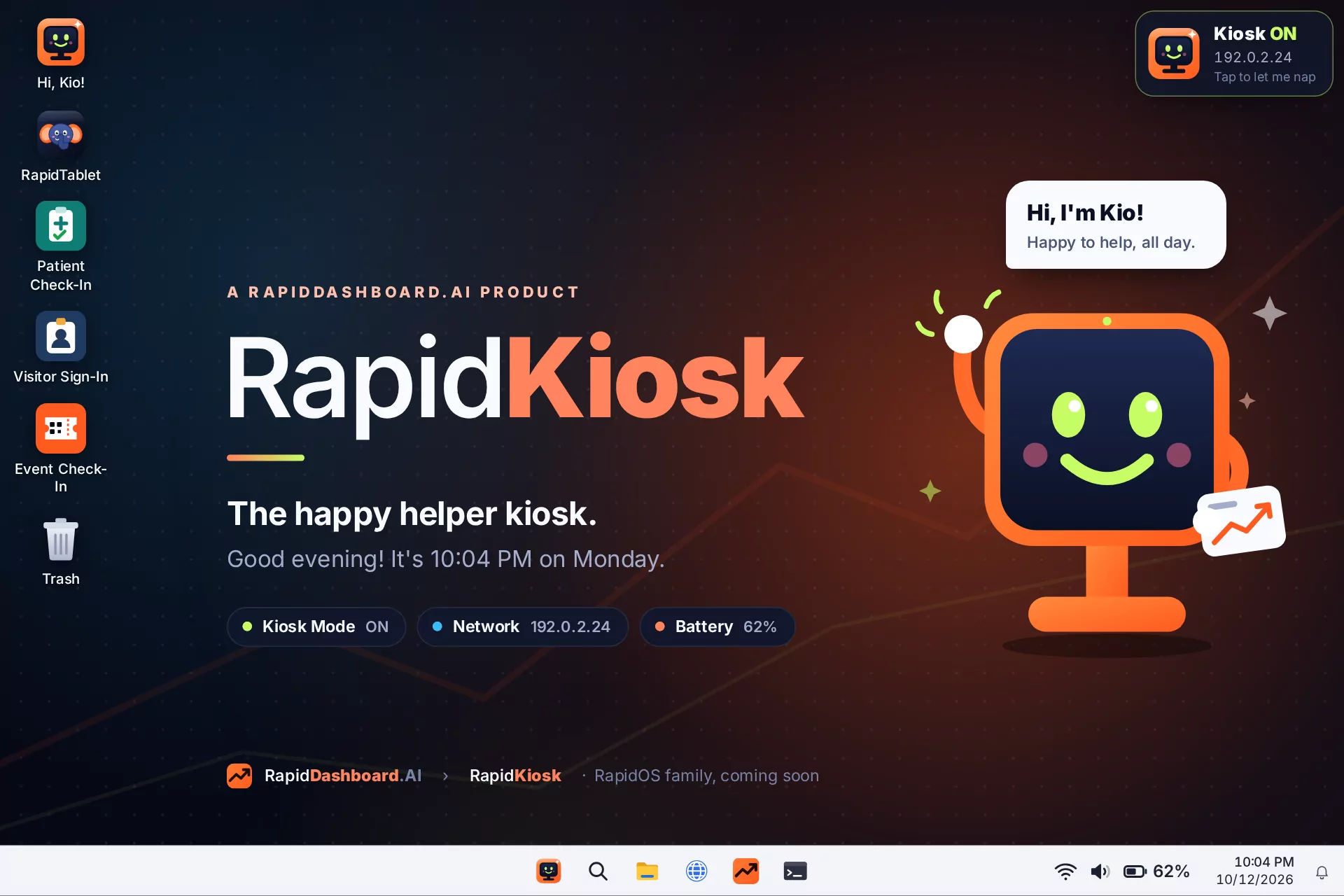1344x896 pixels.
Task: Click the Wi-Fi icon in system tray
Action: (x=1065, y=871)
